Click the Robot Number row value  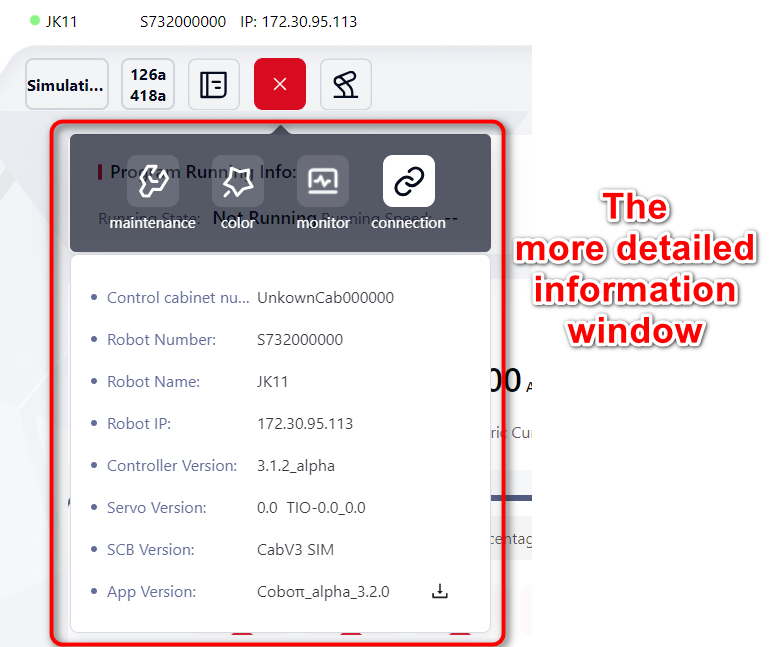(x=300, y=340)
